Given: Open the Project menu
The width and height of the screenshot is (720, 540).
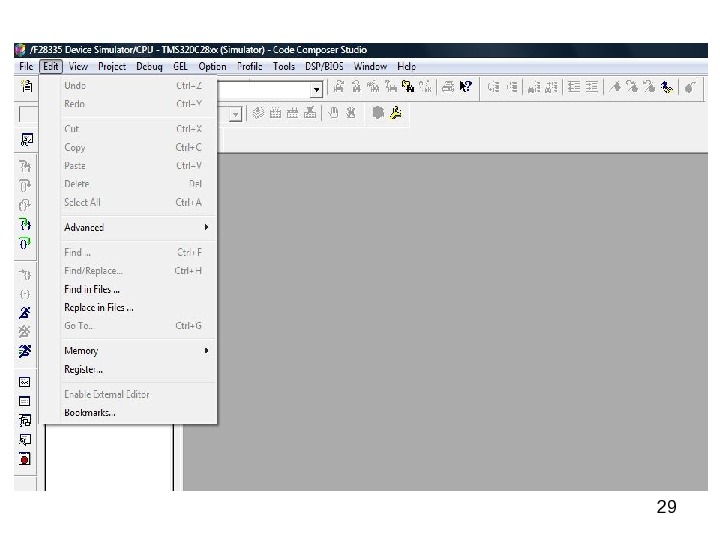Looking at the screenshot, I should [112, 67].
